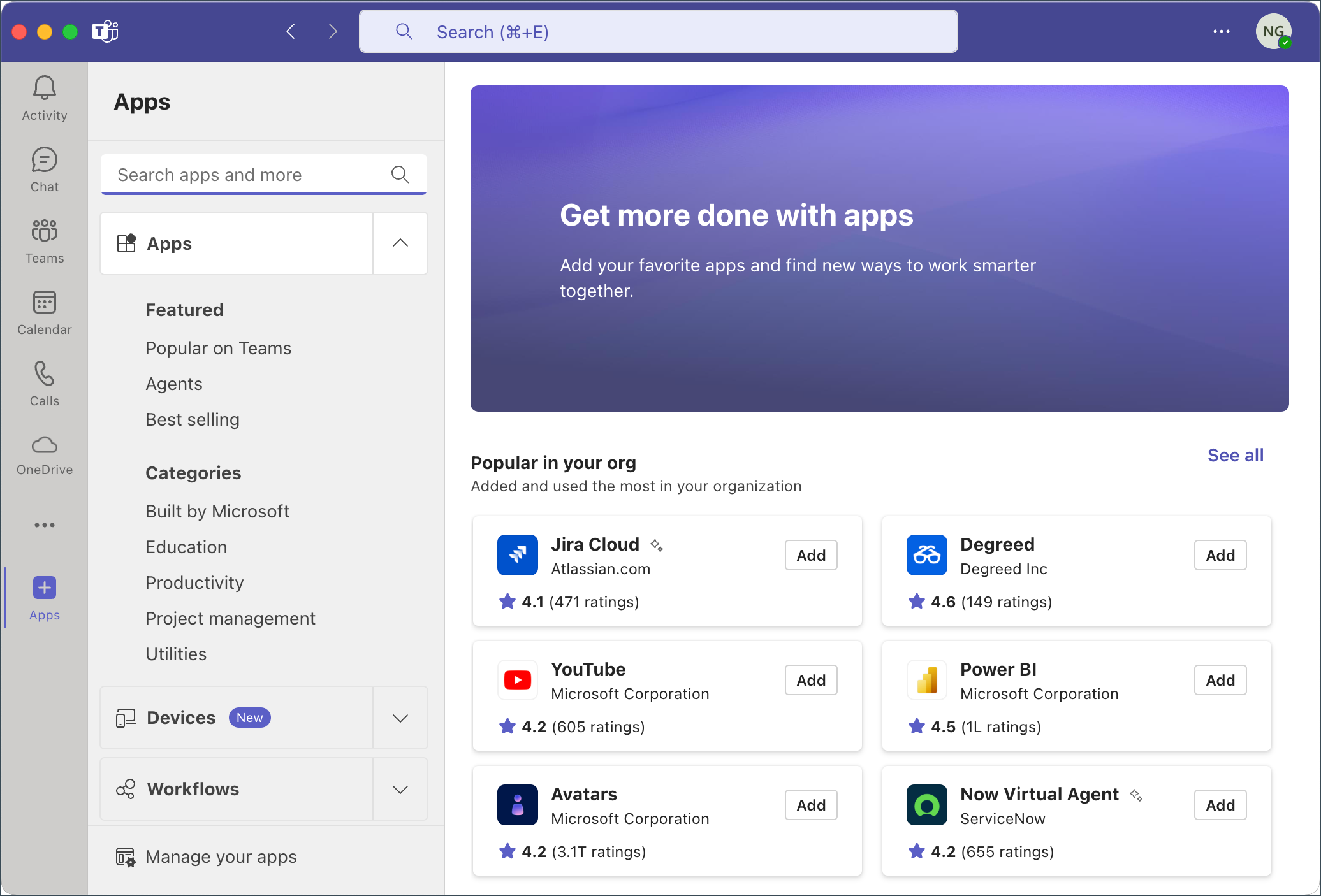Image resolution: width=1321 pixels, height=896 pixels.
Task: Click the 'Jira Cloud' app title
Action: click(595, 544)
